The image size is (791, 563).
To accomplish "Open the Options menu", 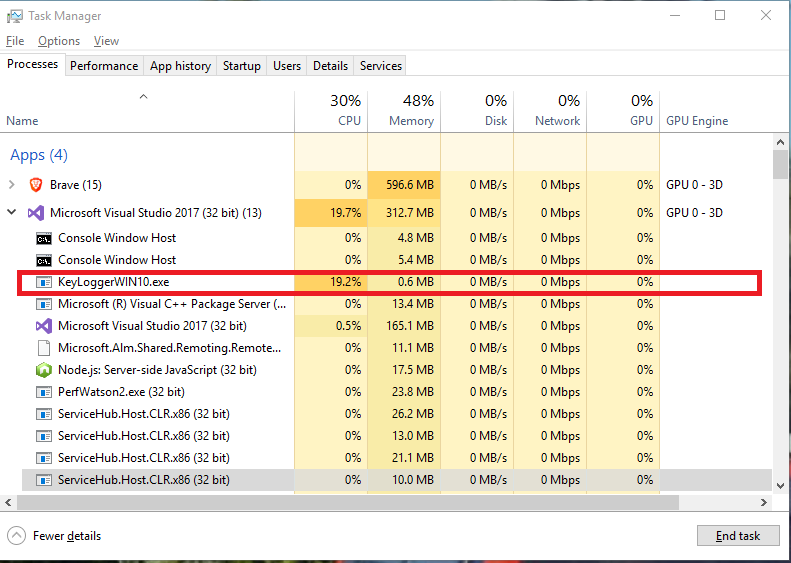I will coord(59,41).
